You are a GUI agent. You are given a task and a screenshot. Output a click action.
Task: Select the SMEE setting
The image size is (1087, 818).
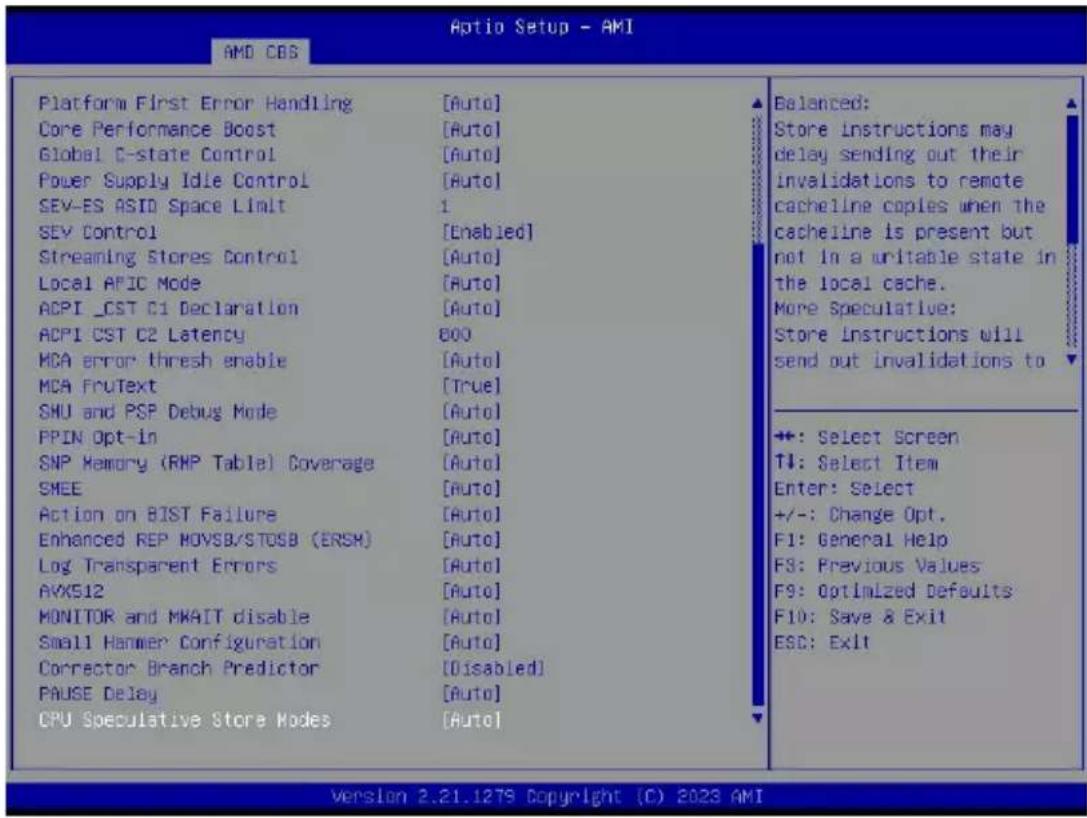tap(60, 489)
